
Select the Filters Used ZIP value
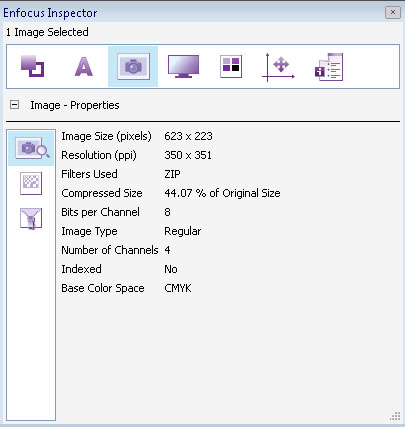coord(172,174)
